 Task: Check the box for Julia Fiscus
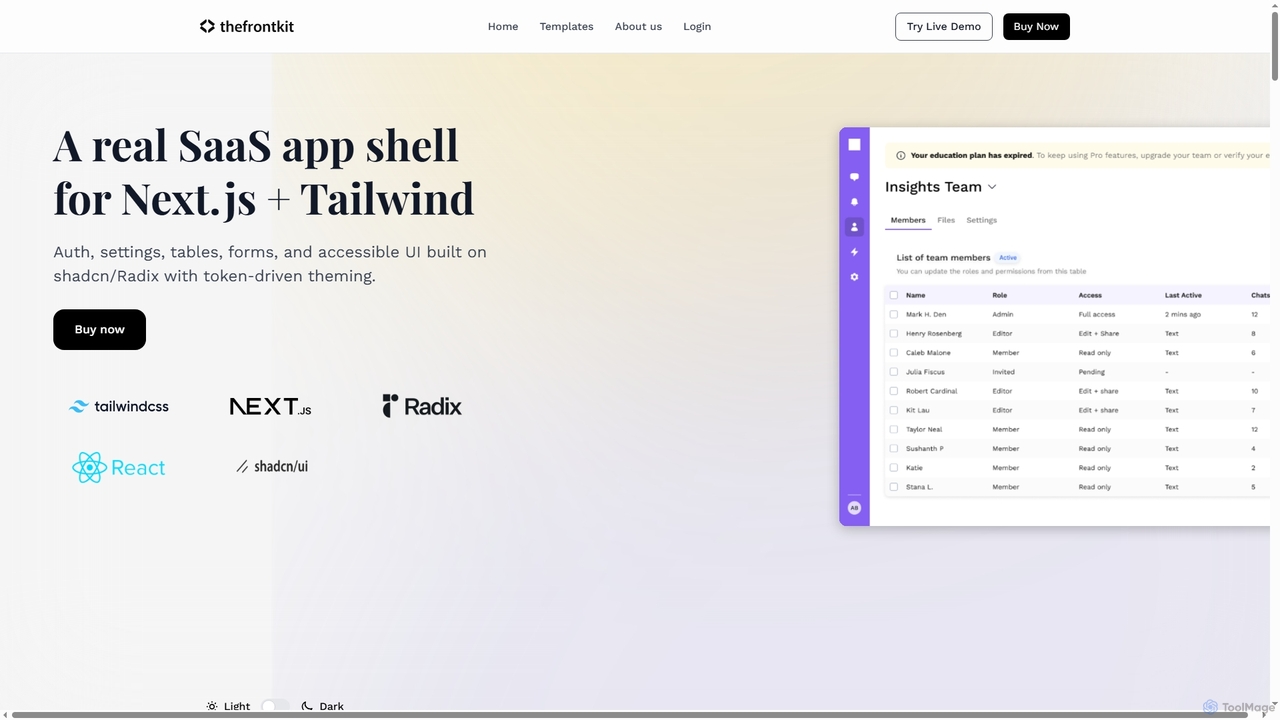[894, 372]
